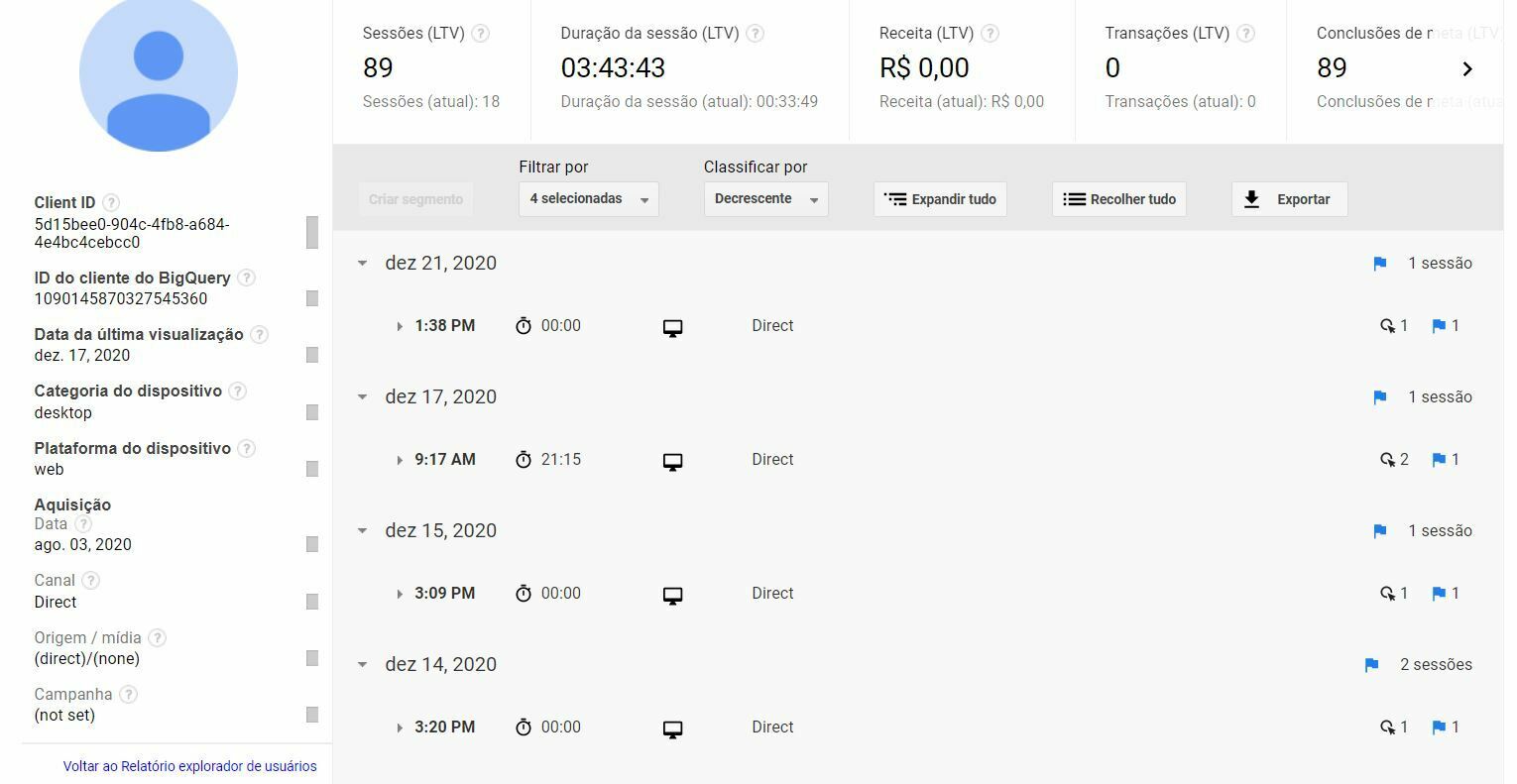Click help icon next to Campanha
Viewport: 1517px width, 784px height.
pyautogui.click(x=128, y=694)
